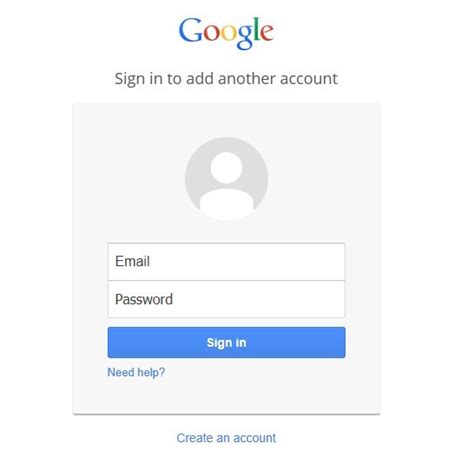Click the green letter l in Google logo
474x450 pixels.
[255, 29]
